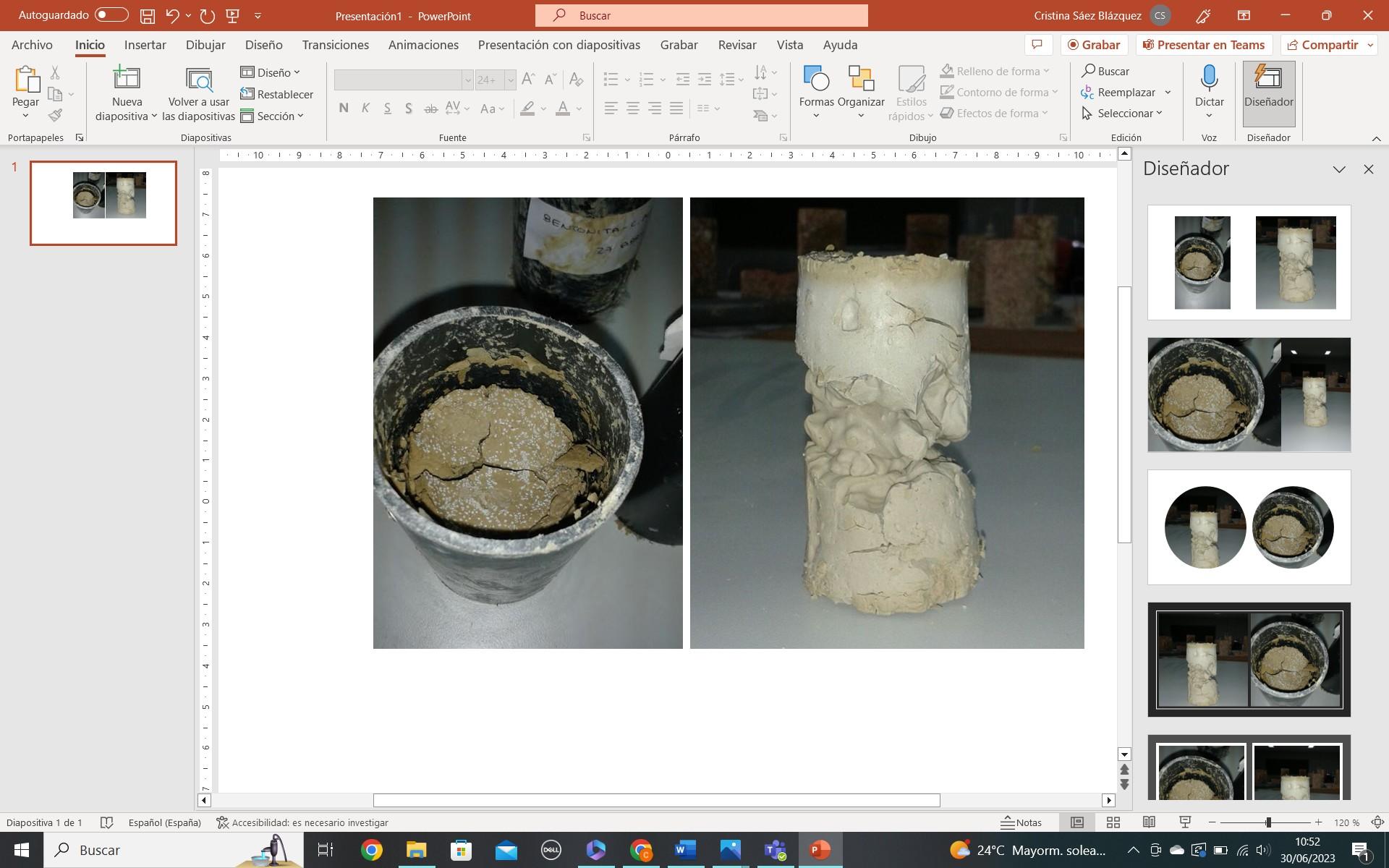
Task: Switch to slide sorter view icon
Action: (1113, 822)
